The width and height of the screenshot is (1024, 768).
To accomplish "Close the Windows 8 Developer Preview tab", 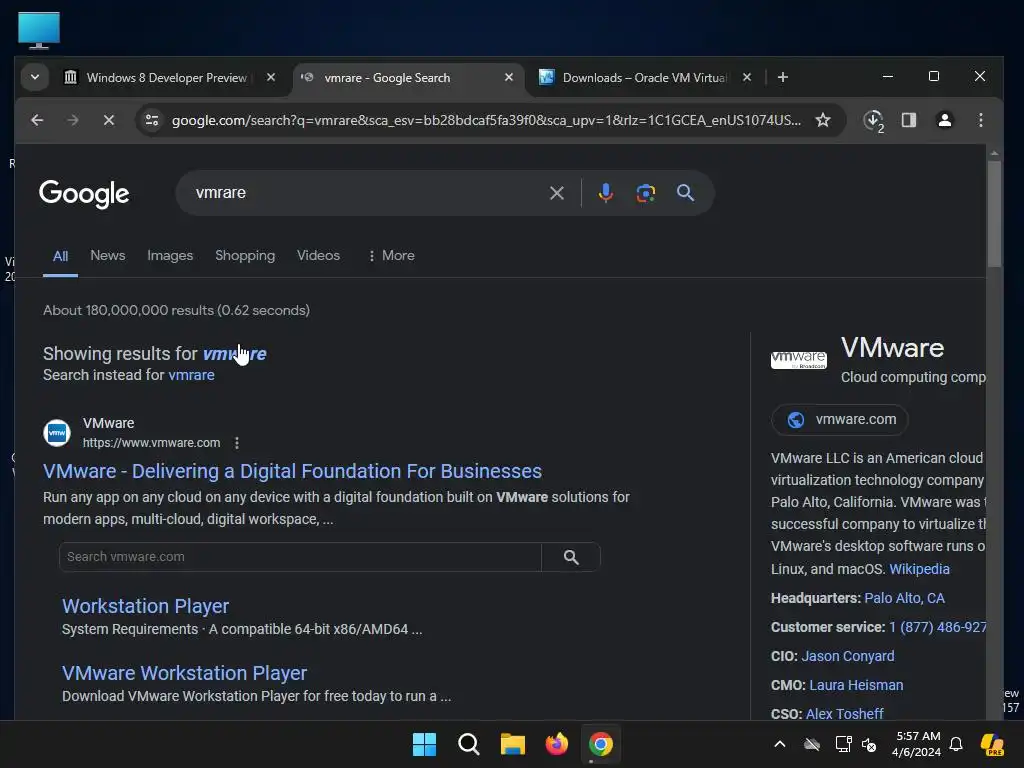I will coord(271,77).
